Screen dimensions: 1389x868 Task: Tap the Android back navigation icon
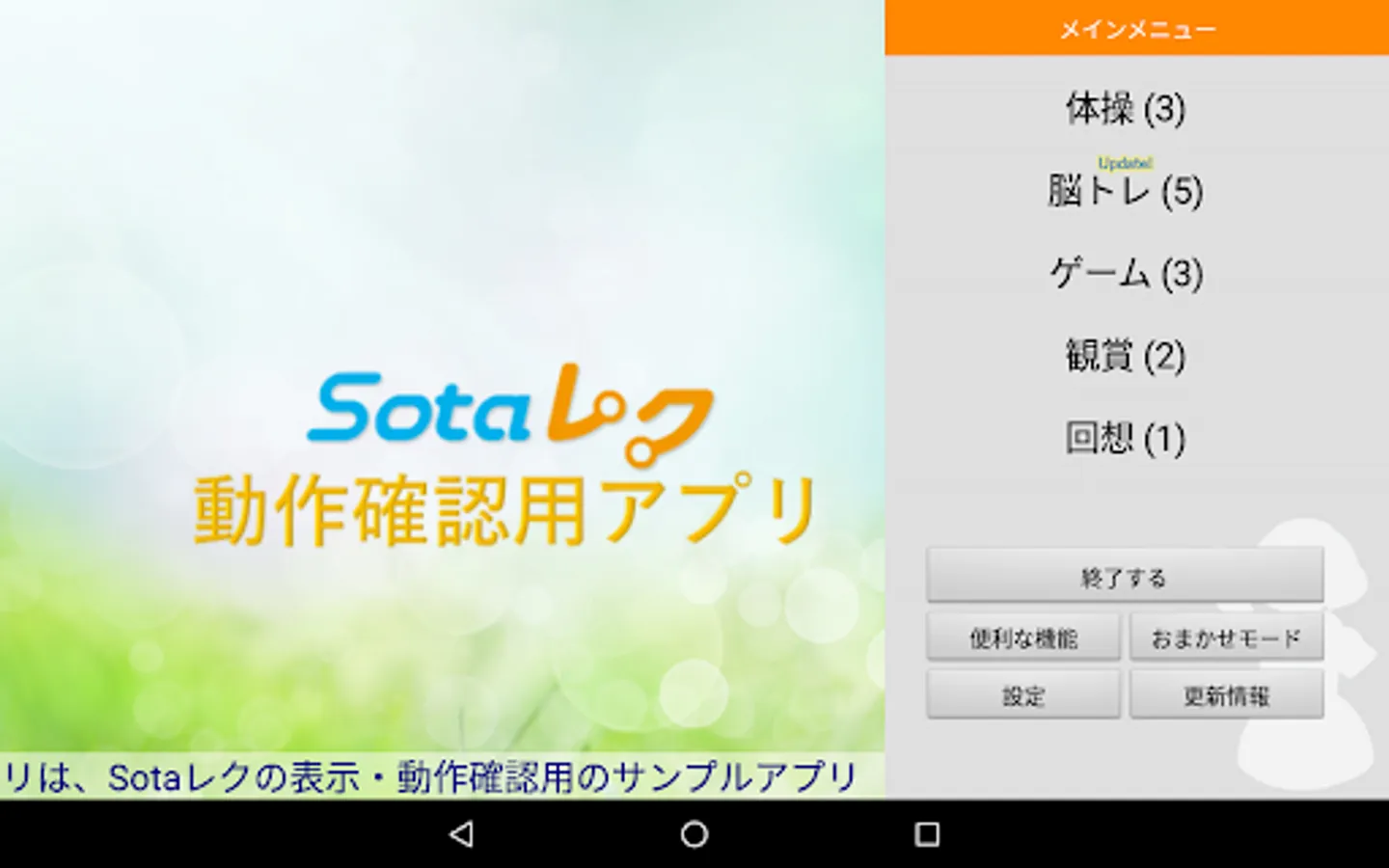[462, 834]
